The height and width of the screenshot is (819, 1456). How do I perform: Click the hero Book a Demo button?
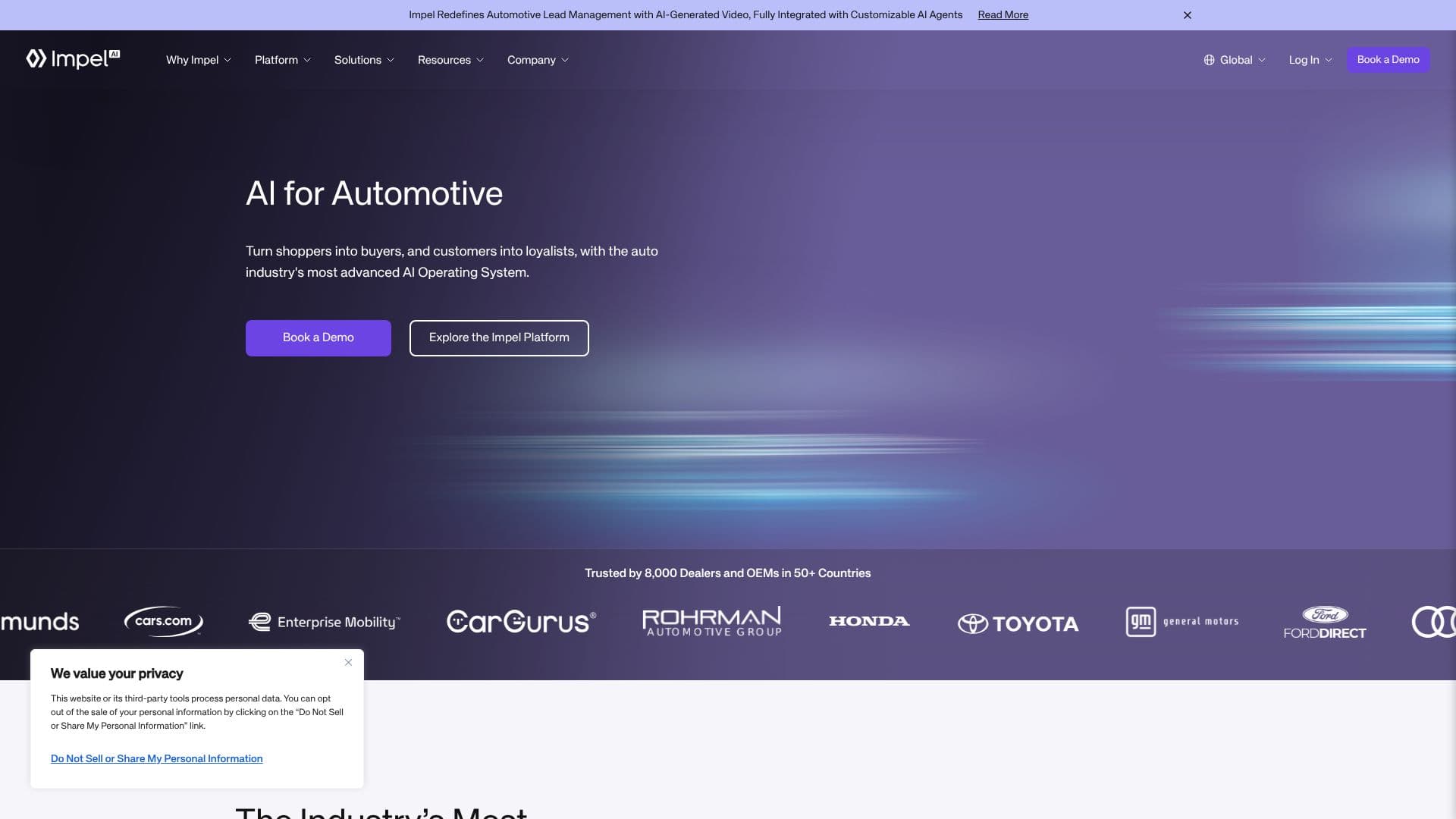318,337
